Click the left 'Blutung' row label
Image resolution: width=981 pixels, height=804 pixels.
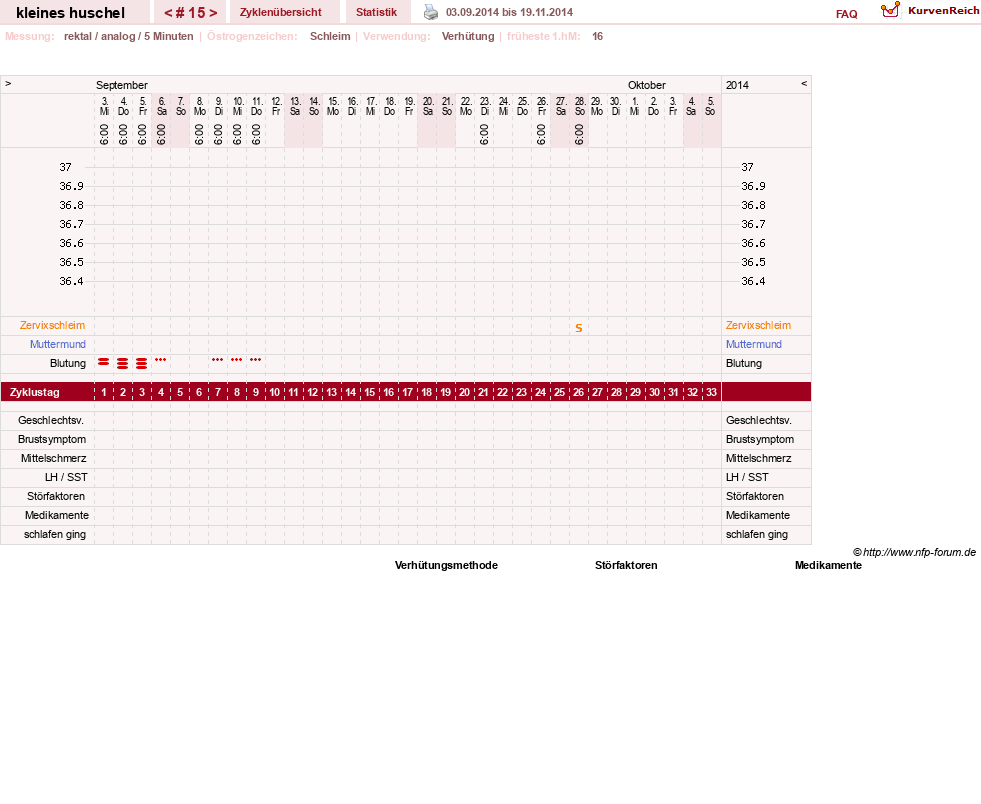68,364
